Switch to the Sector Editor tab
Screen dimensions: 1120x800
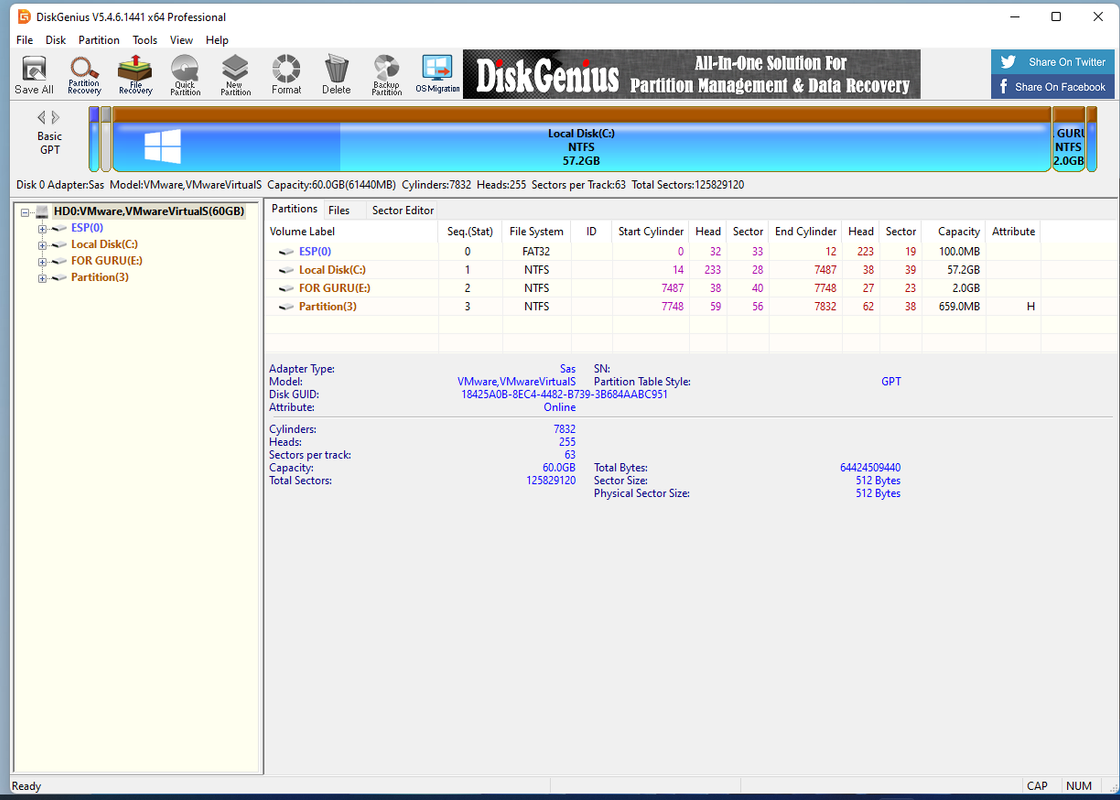403,210
